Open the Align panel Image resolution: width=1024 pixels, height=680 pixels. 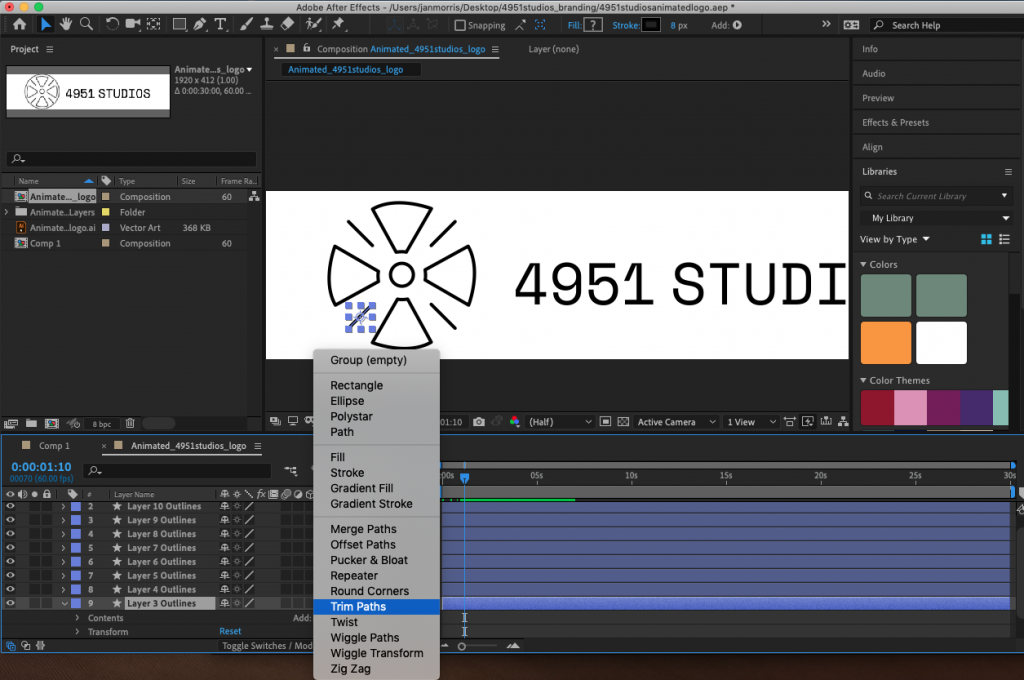[x=872, y=148]
